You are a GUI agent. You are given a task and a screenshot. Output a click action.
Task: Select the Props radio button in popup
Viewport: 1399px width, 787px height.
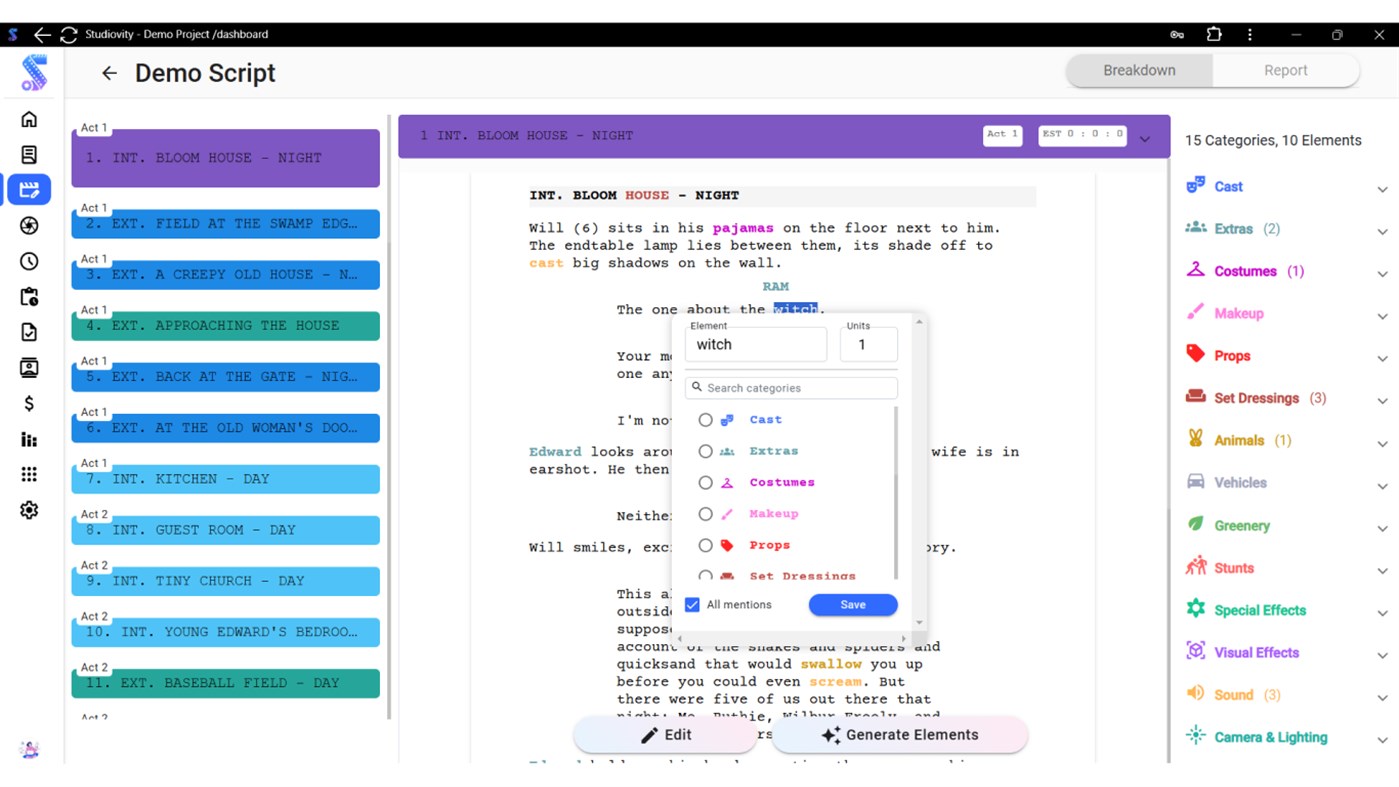(705, 545)
